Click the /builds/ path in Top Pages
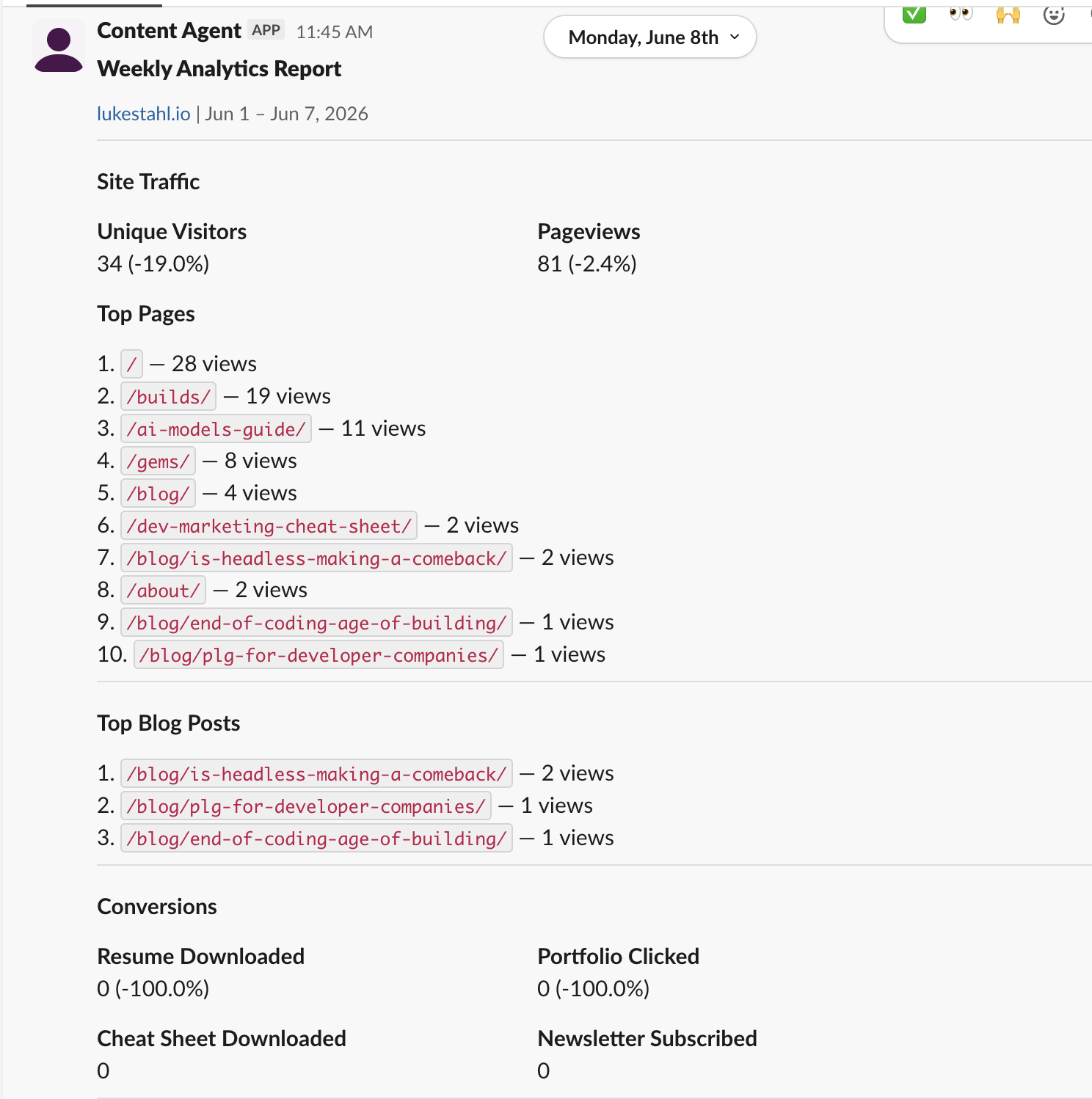The width and height of the screenshot is (1092, 1099). (x=169, y=397)
